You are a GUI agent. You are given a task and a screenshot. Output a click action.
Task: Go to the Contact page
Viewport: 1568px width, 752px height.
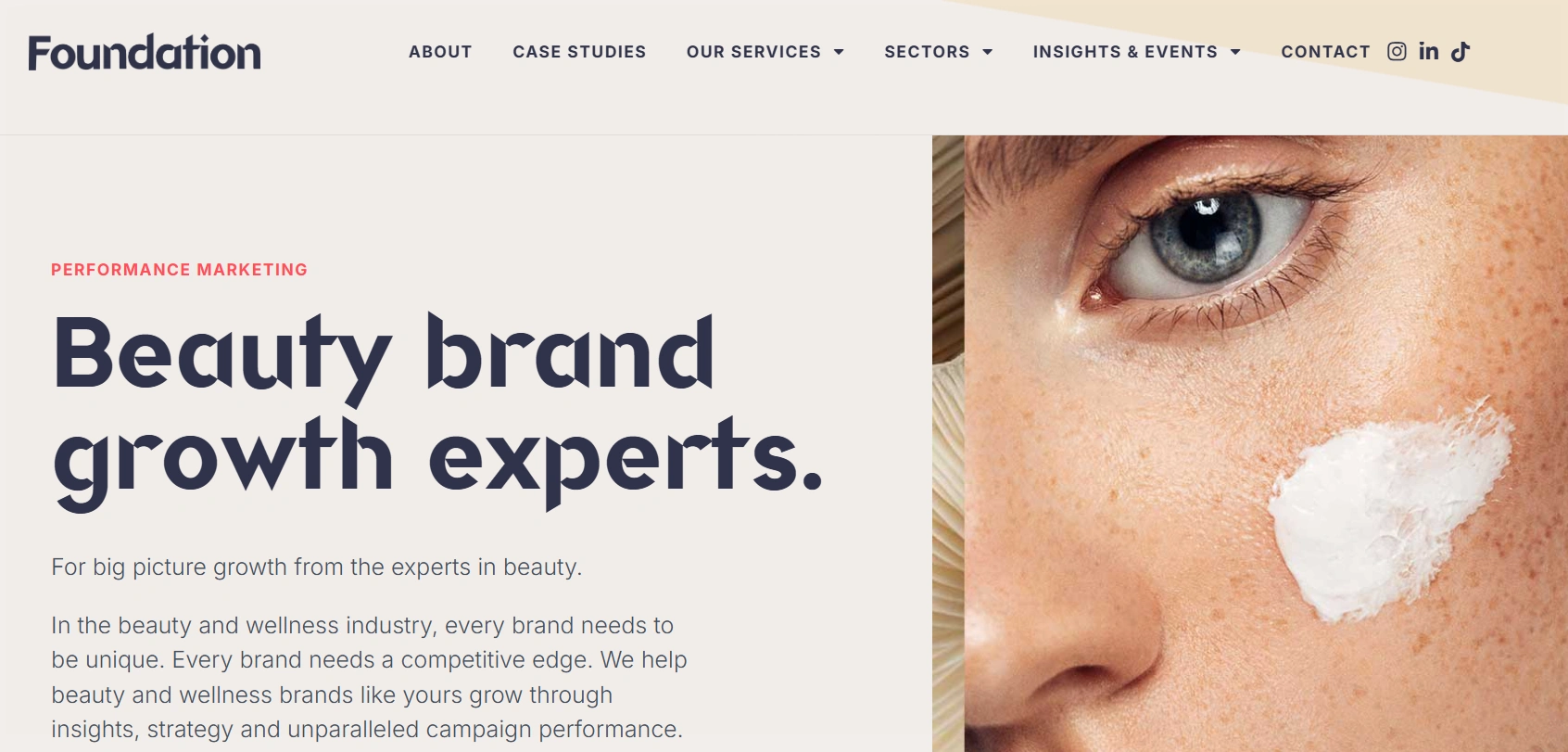point(1325,52)
